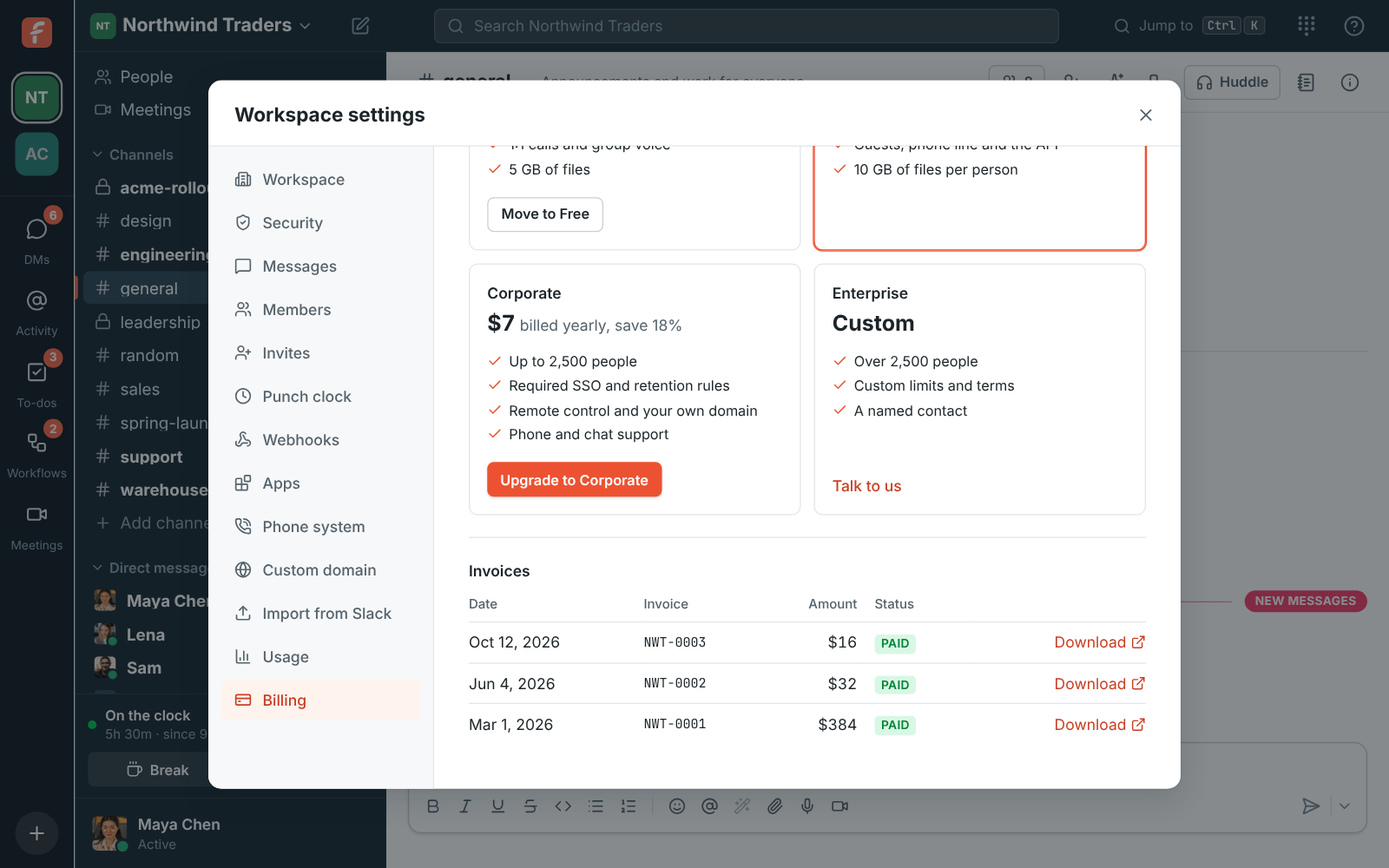Viewport: 1389px width, 868px height.
Task: Open the Usage settings section
Action: point(320,656)
